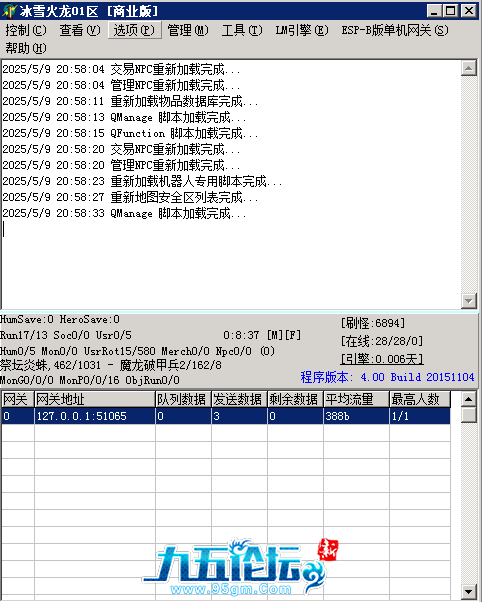Click the 发送数据 column header
Viewport: 482px width, 602px height.
(239, 399)
